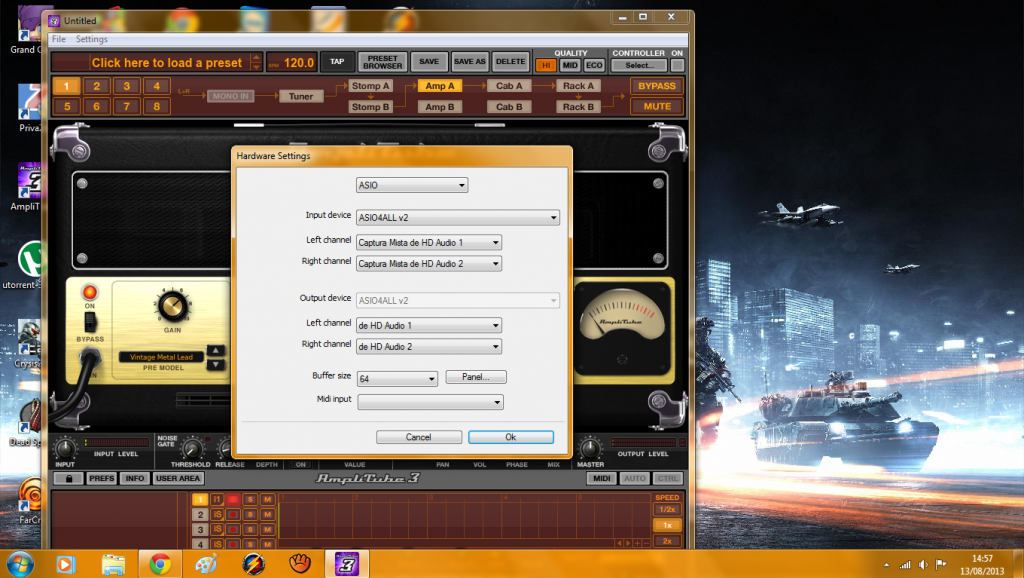Open the PREFS panel
Screen dimensions: 1024x578
(x=101, y=478)
